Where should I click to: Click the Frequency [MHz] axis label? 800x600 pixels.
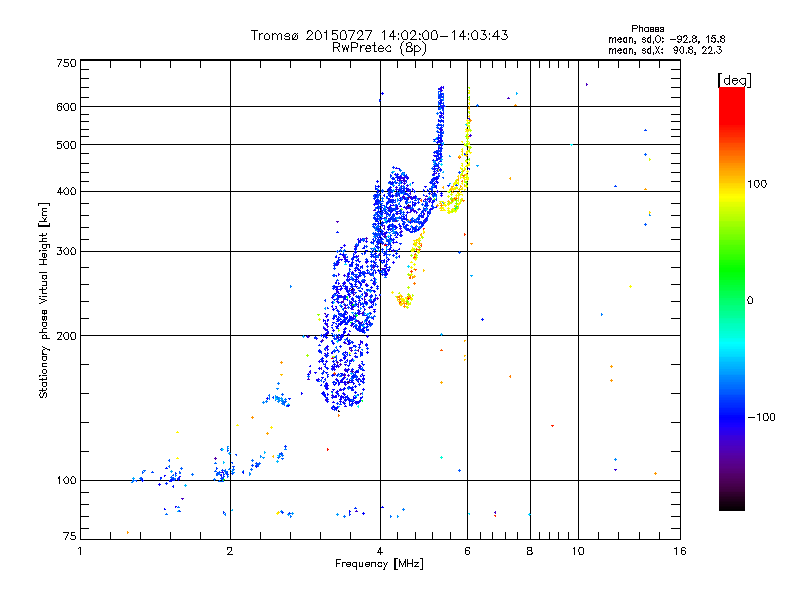pyautogui.click(x=379, y=564)
